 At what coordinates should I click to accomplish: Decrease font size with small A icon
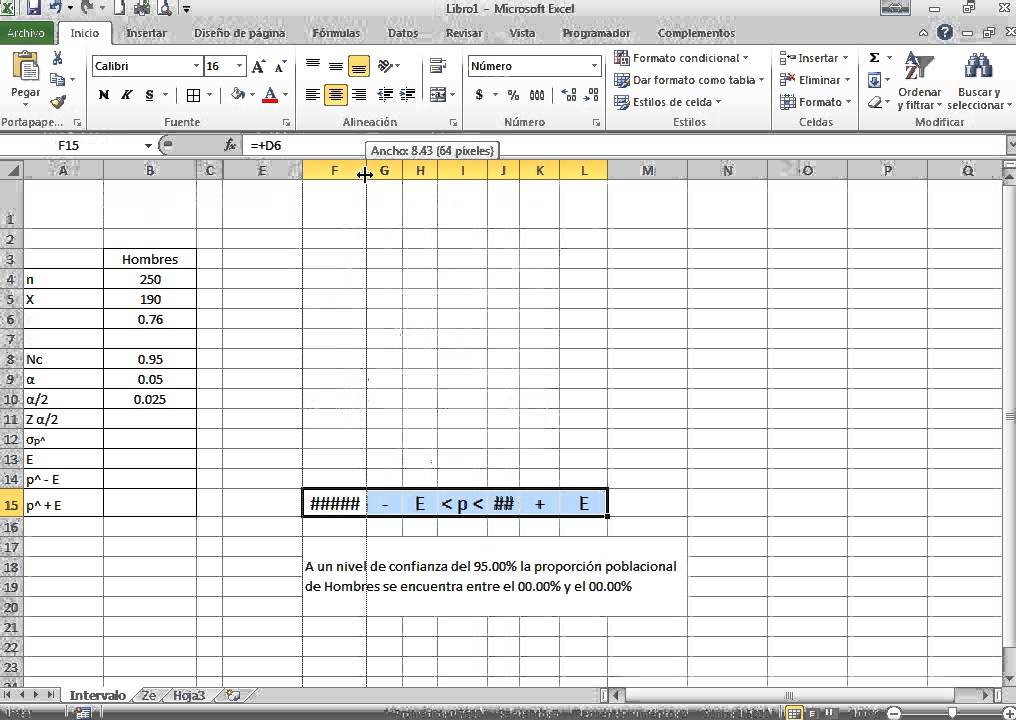(x=280, y=66)
